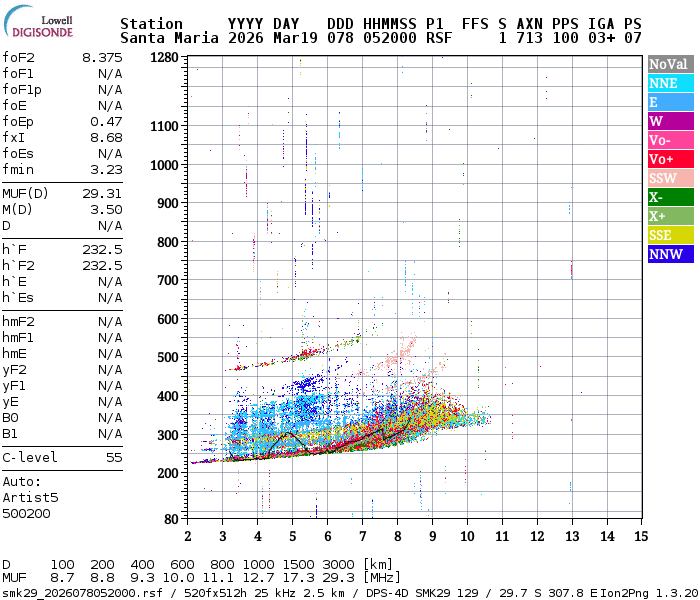
Task: Click the red Vo+ legend swatch
Action: point(670,159)
